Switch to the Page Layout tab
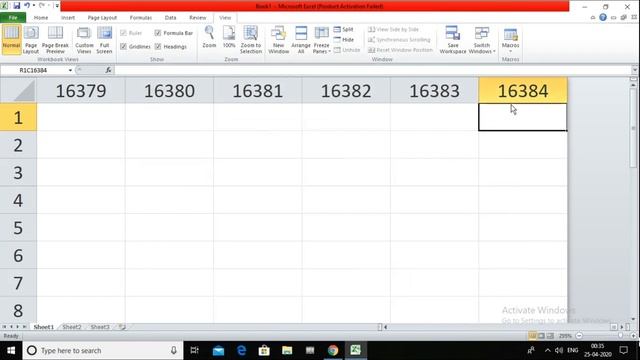This screenshot has height=360, width=640. 102,18
